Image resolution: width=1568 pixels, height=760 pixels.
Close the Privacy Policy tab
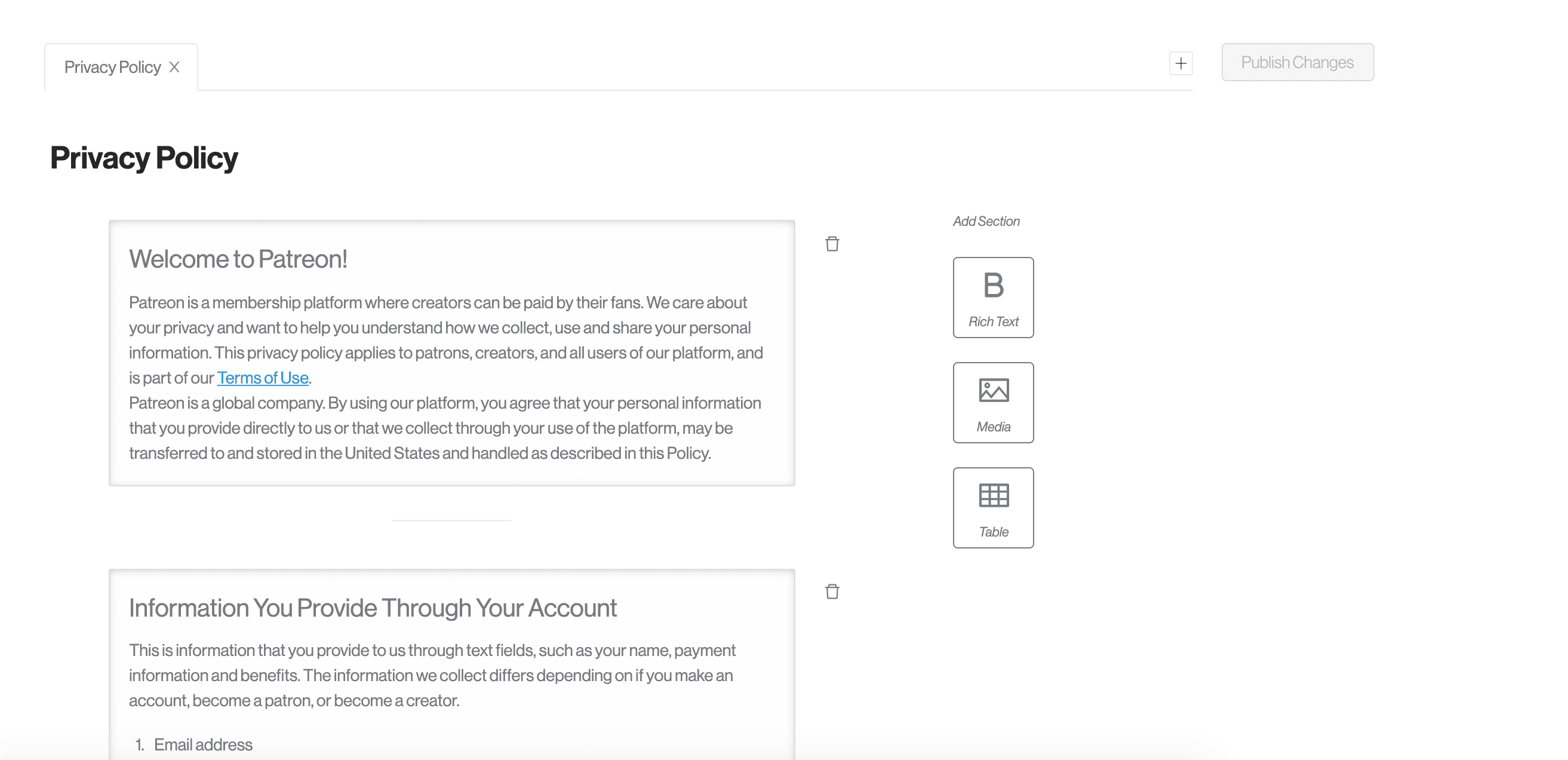(175, 67)
